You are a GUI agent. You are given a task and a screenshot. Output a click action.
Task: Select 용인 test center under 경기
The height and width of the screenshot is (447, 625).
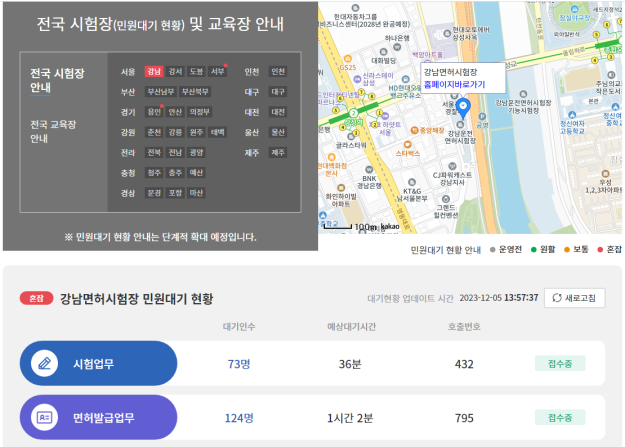pos(153,112)
